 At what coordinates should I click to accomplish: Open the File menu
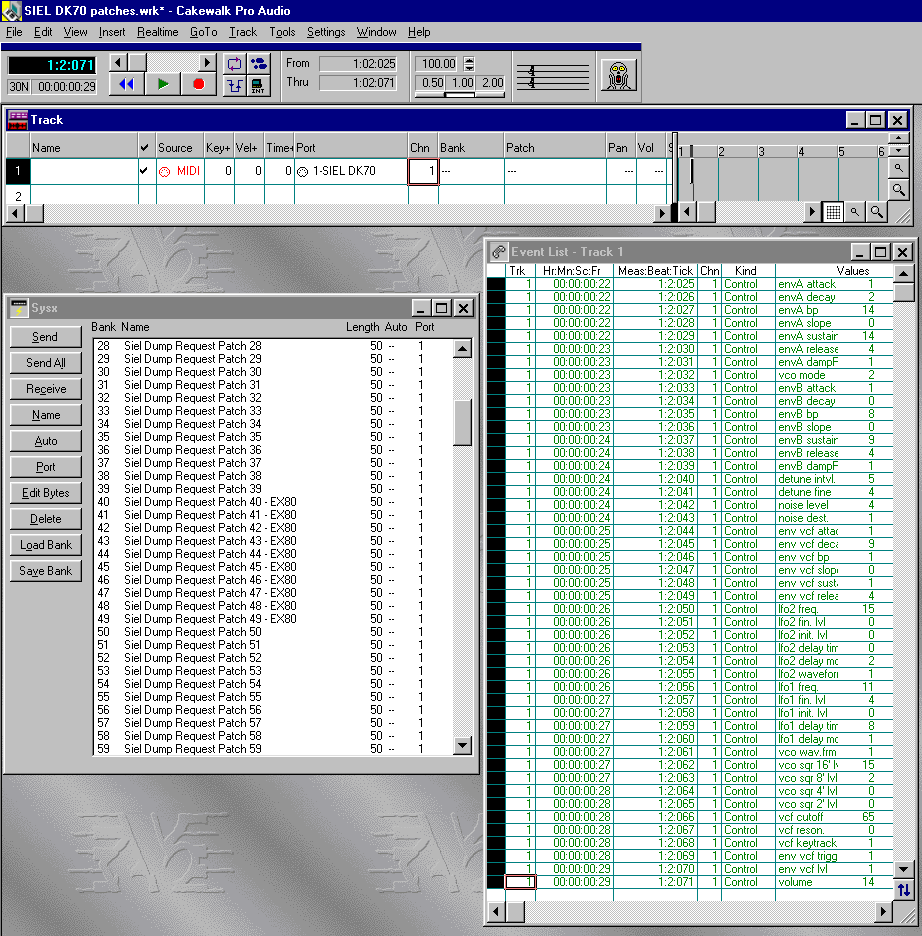pyautogui.click(x=14, y=32)
